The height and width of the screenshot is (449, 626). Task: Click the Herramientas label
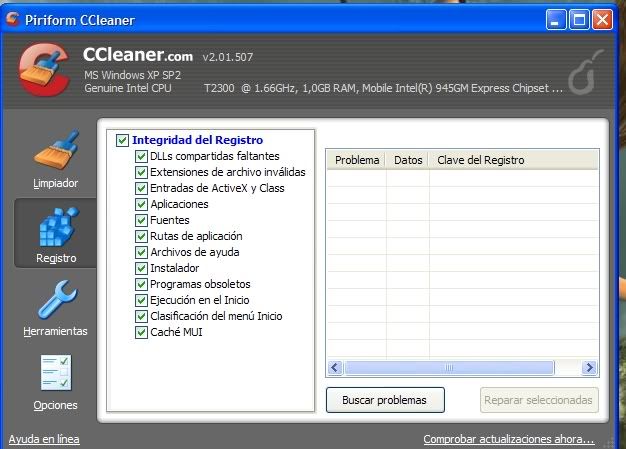tap(55, 331)
